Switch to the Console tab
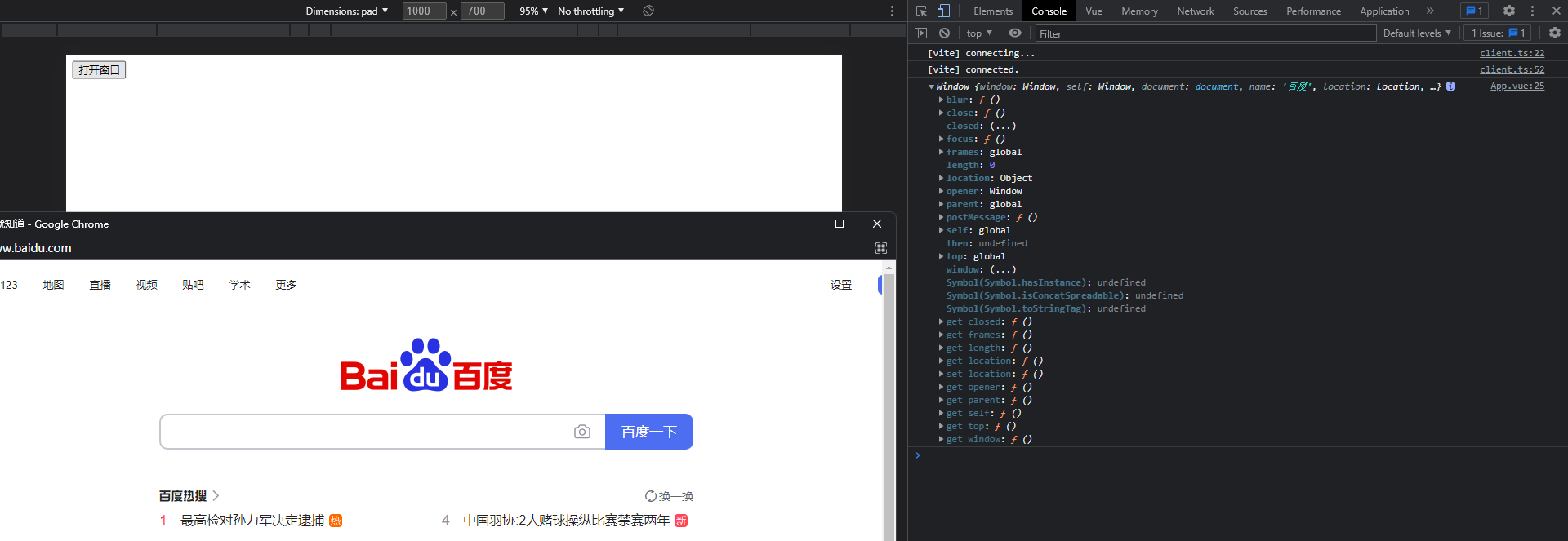 coord(1049,11)
